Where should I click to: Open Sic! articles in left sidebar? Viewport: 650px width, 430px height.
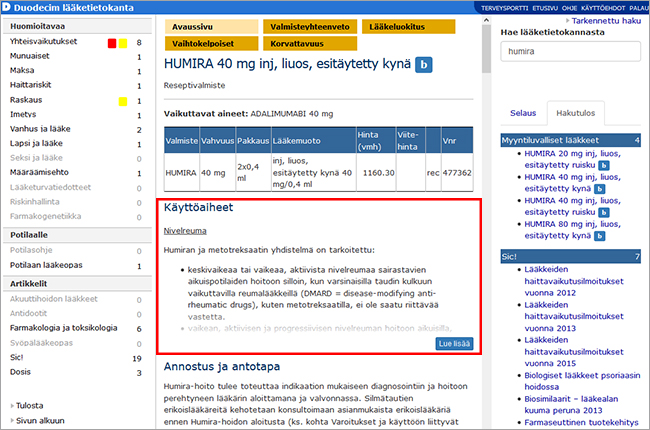coord(17,357)
